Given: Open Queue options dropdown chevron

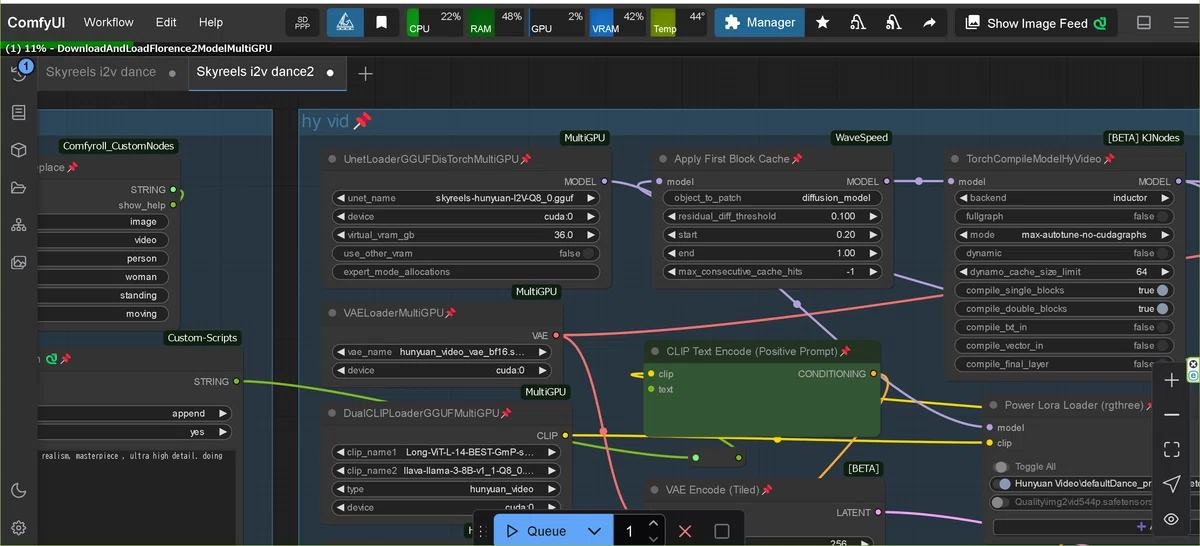Looking at the screenshot, I should (594, 531).
